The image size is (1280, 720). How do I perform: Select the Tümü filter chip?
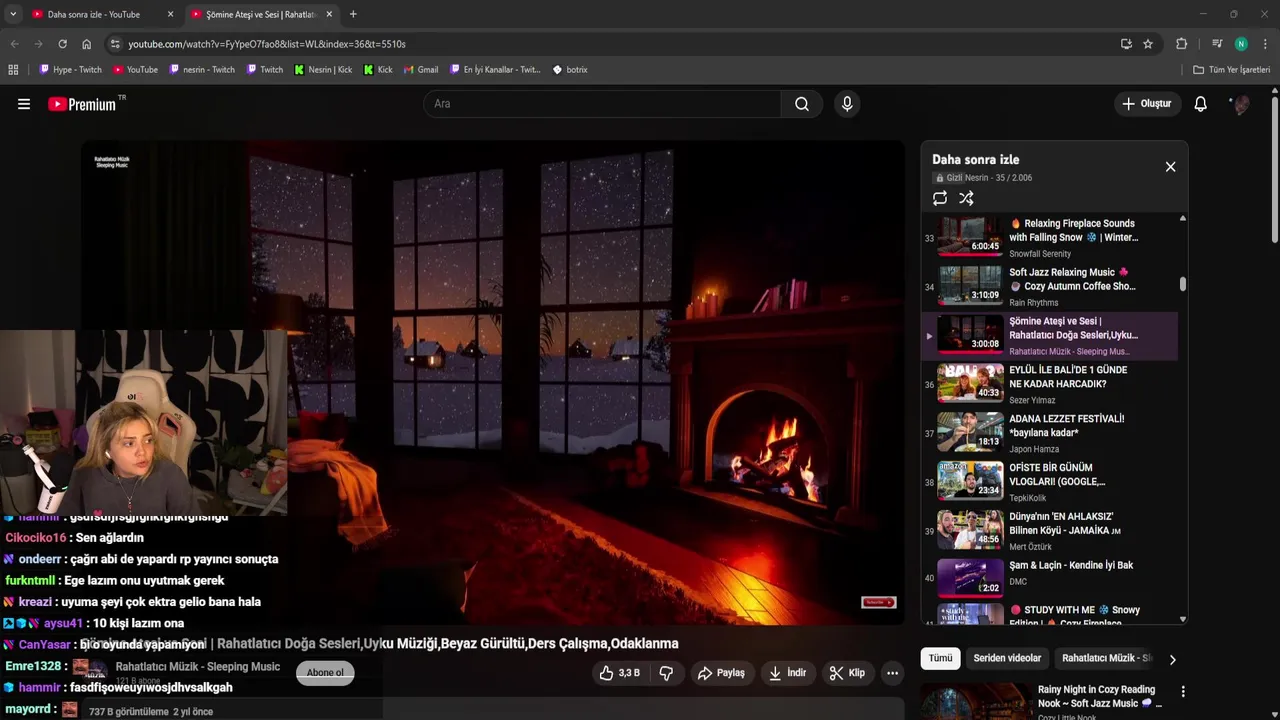[x=940, y=658]
